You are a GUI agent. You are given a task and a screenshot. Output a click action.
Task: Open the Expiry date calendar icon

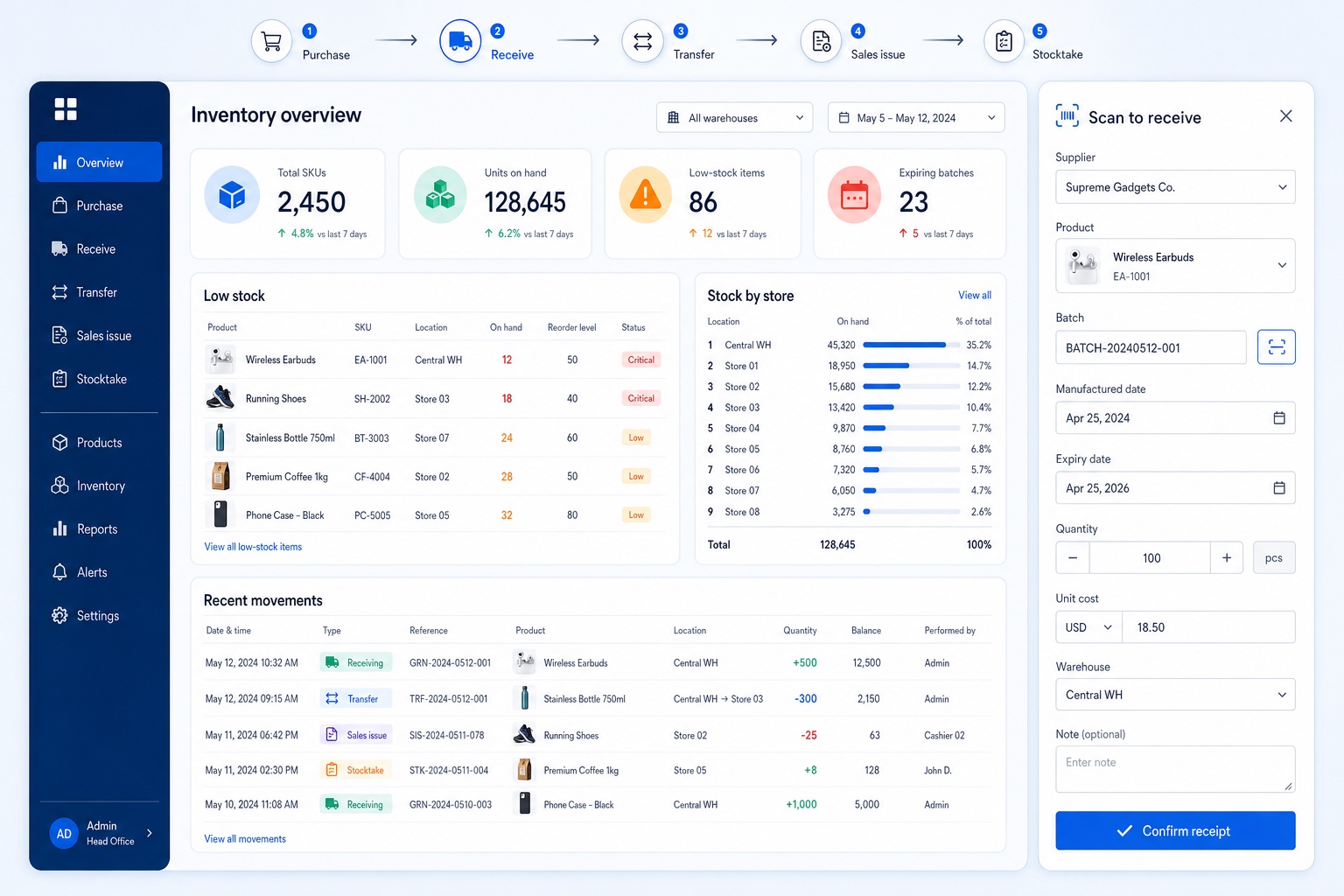coord(1278,488)
